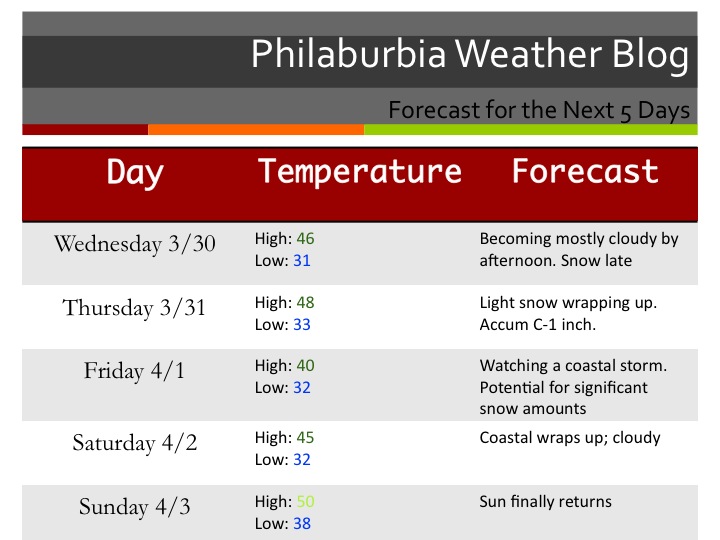The image size is (720, 540).
Task: Click the green color bar segment
Action: [x=530, y=129]
